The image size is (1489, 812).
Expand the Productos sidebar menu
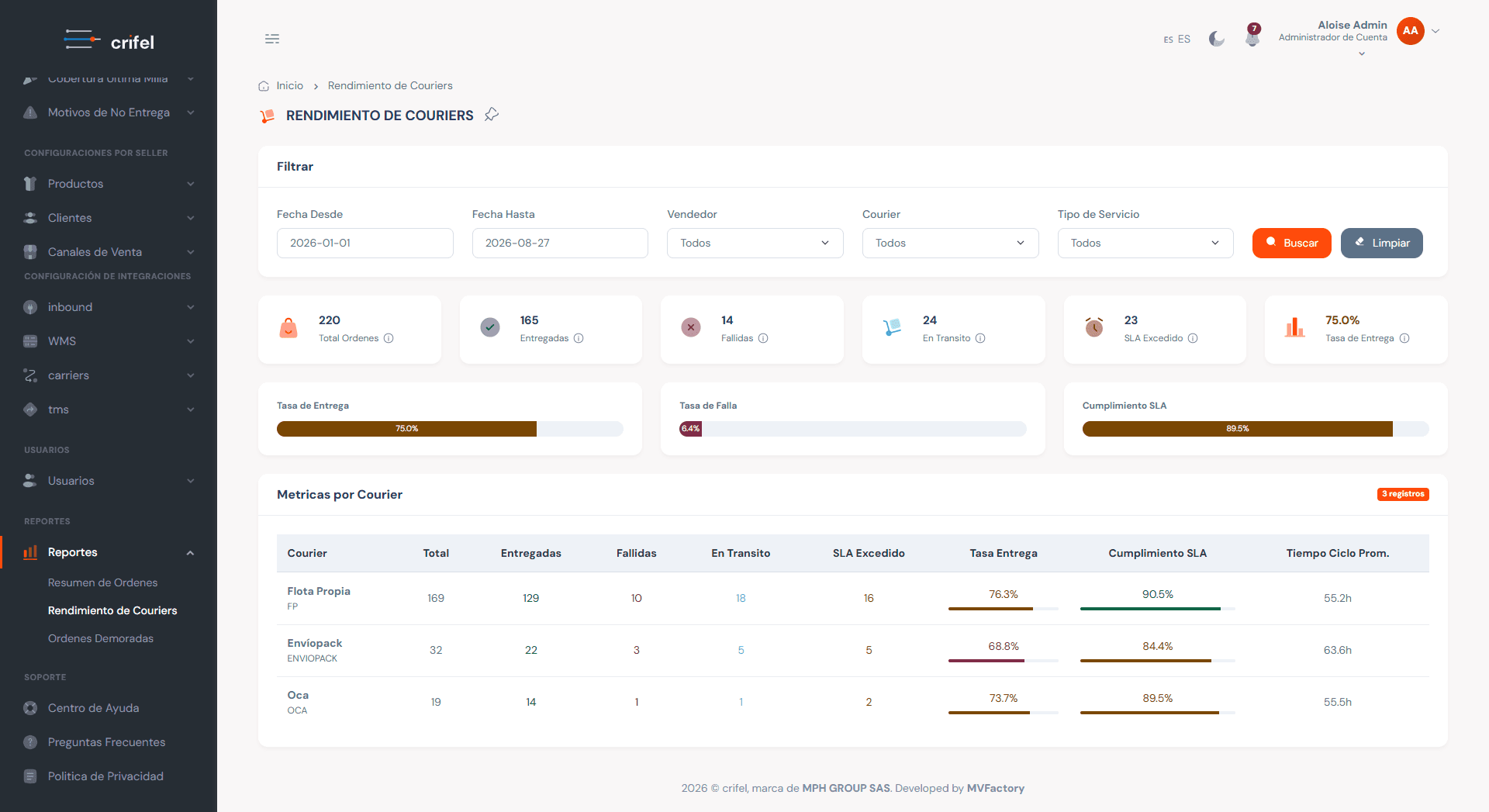click(109, 184)
